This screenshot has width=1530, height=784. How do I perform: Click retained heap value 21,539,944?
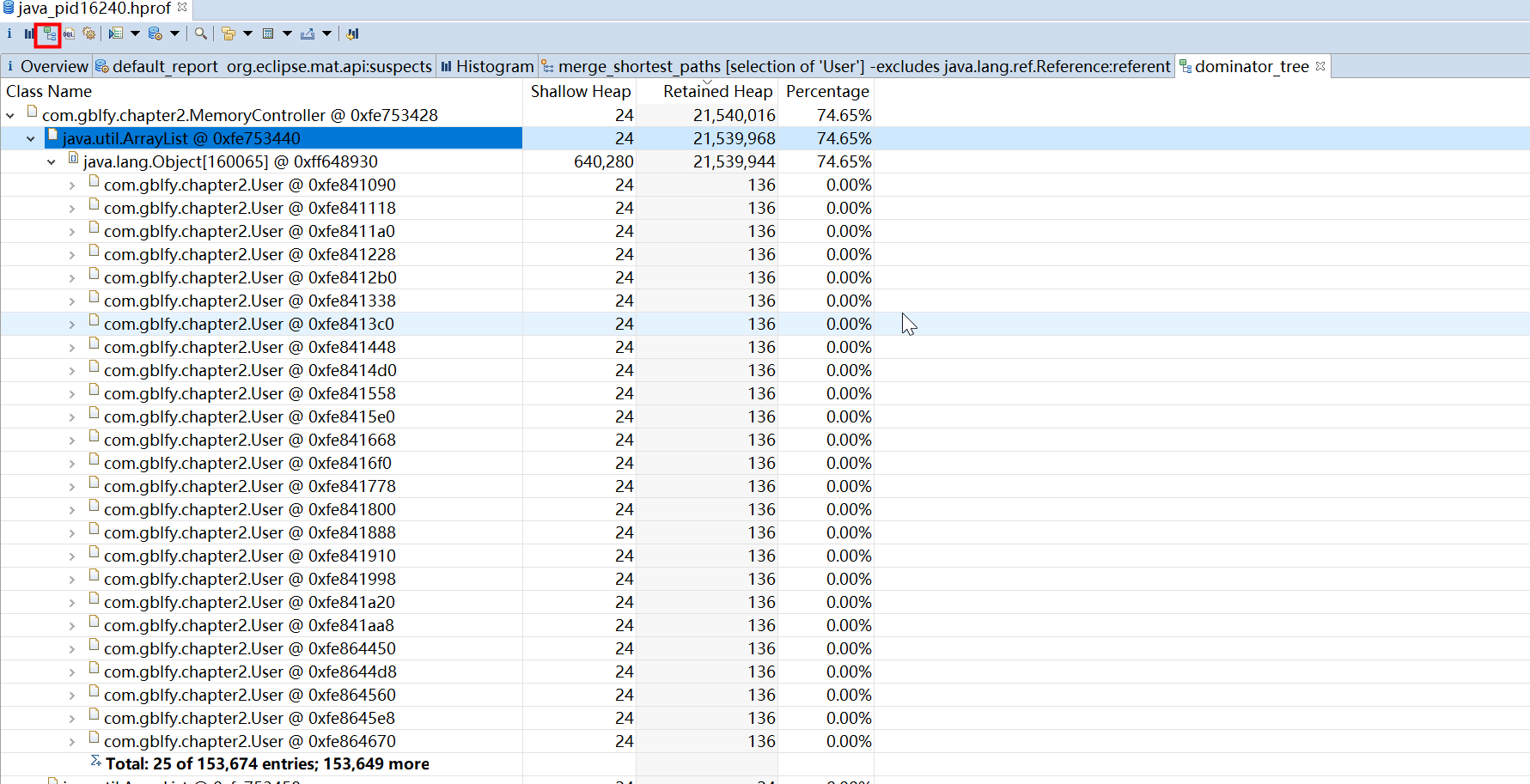point(735,161)
